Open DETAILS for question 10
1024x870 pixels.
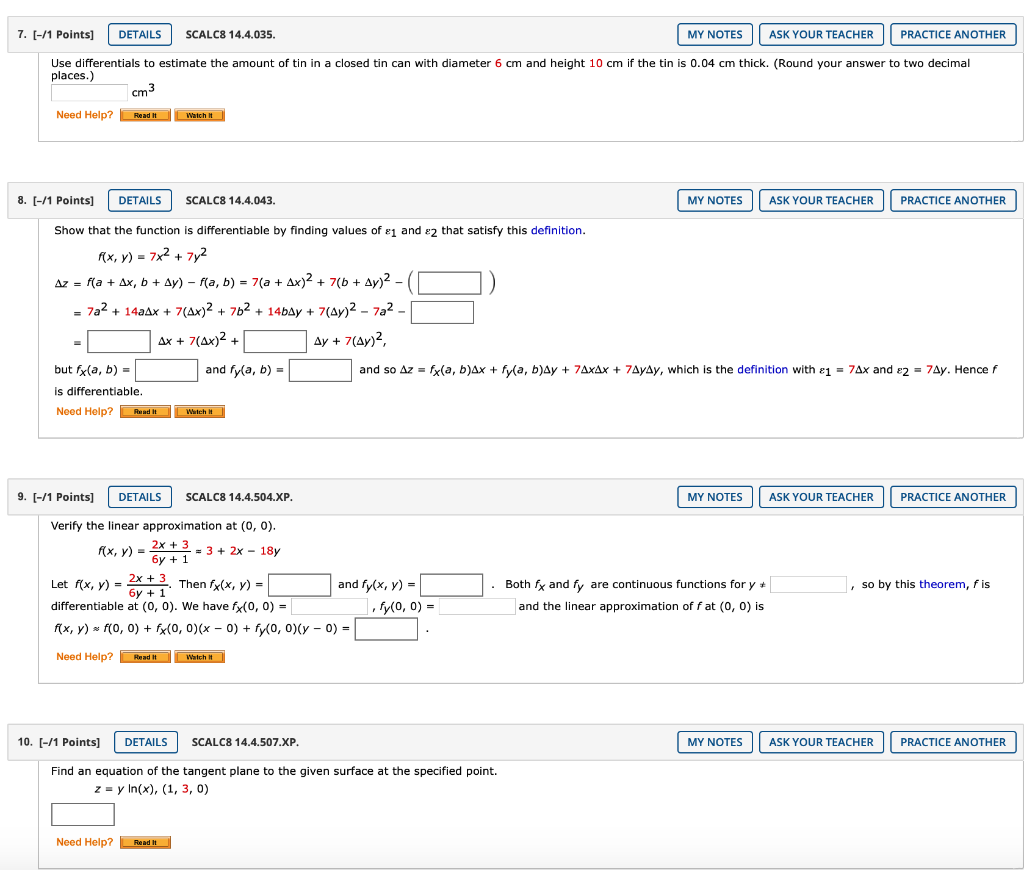point(146,742)
